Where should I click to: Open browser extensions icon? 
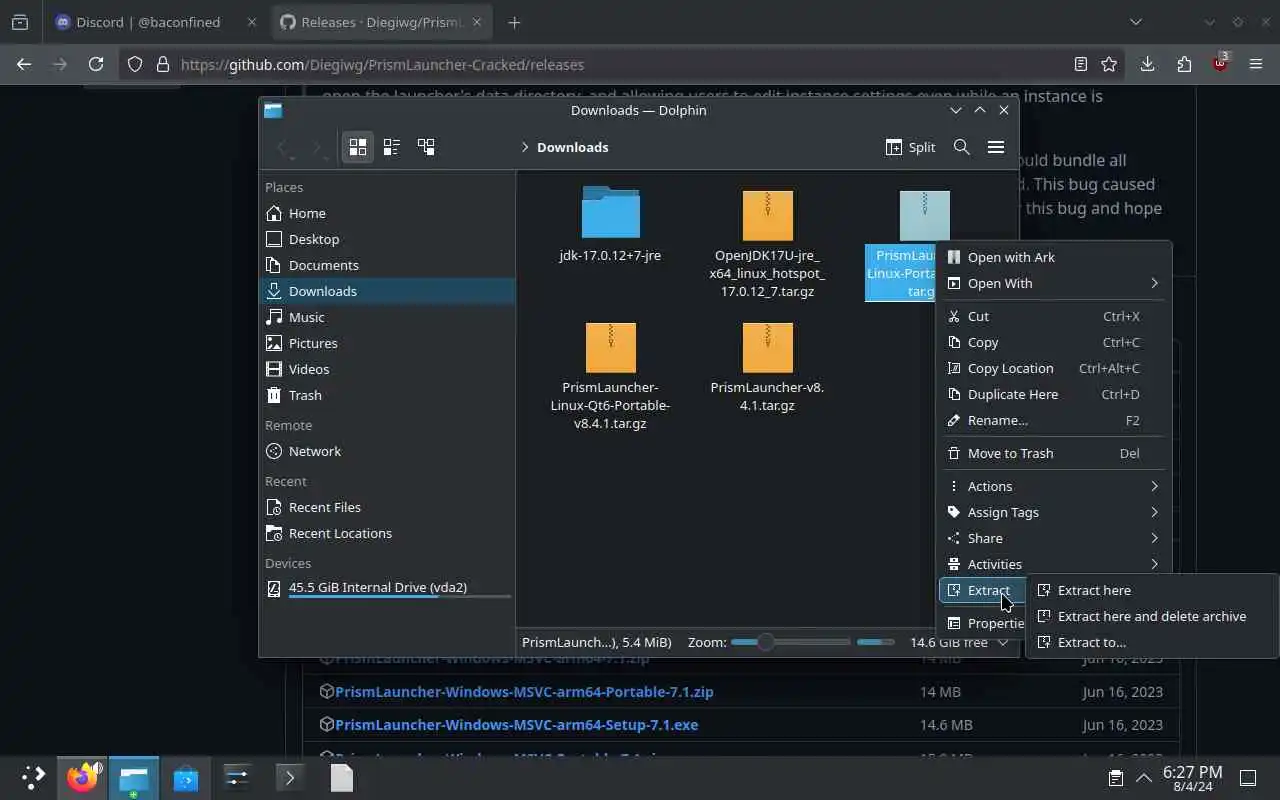pos(1184,64)
